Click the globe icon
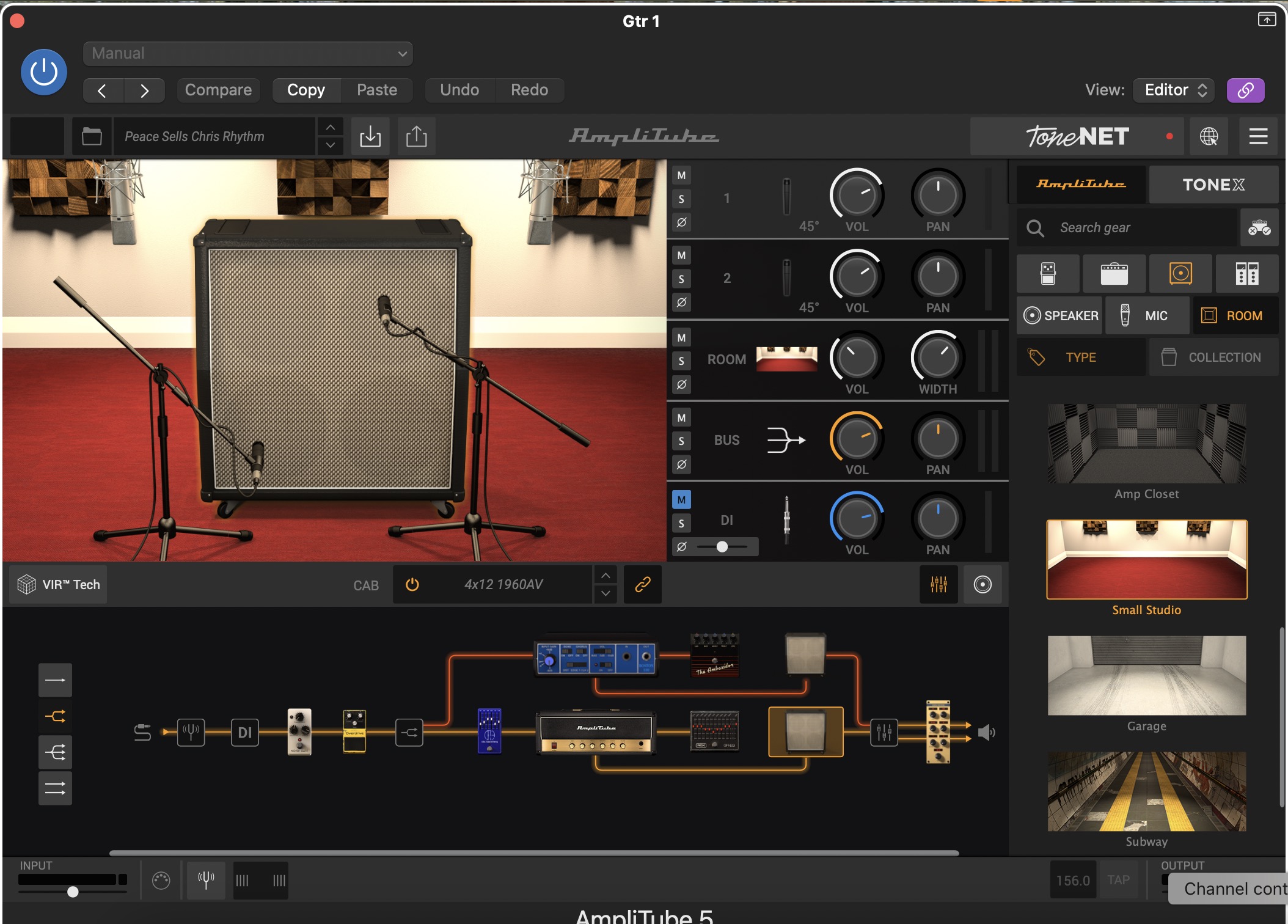The width and height of the screenshot is (1288, 924). point(1209,136)
